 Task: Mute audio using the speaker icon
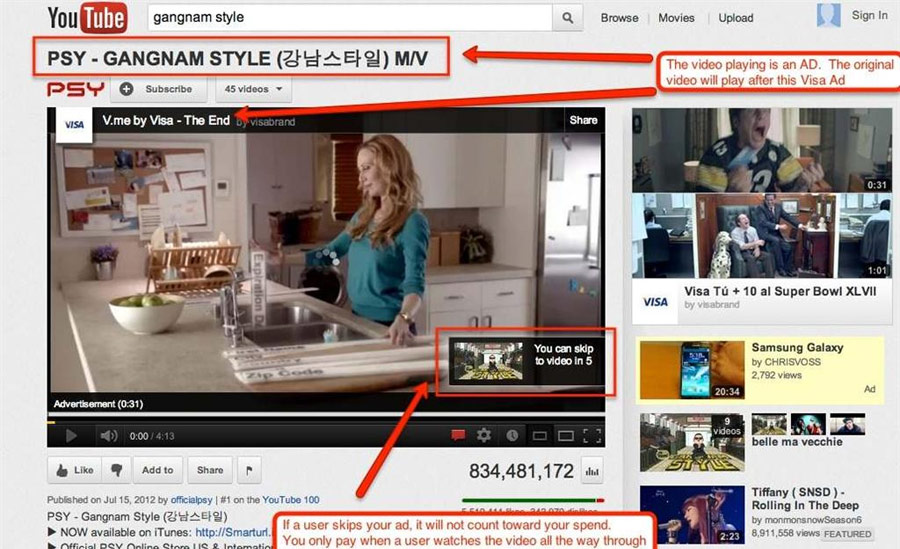pos(108,436)
